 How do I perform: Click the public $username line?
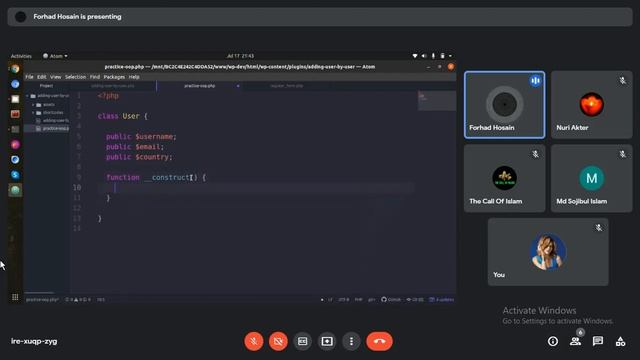[x=141, y=137]
